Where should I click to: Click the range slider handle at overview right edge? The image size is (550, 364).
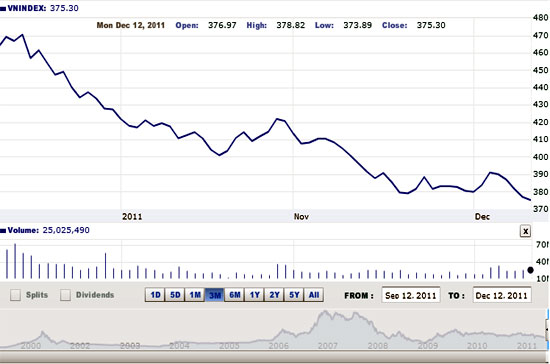point(548,330)
